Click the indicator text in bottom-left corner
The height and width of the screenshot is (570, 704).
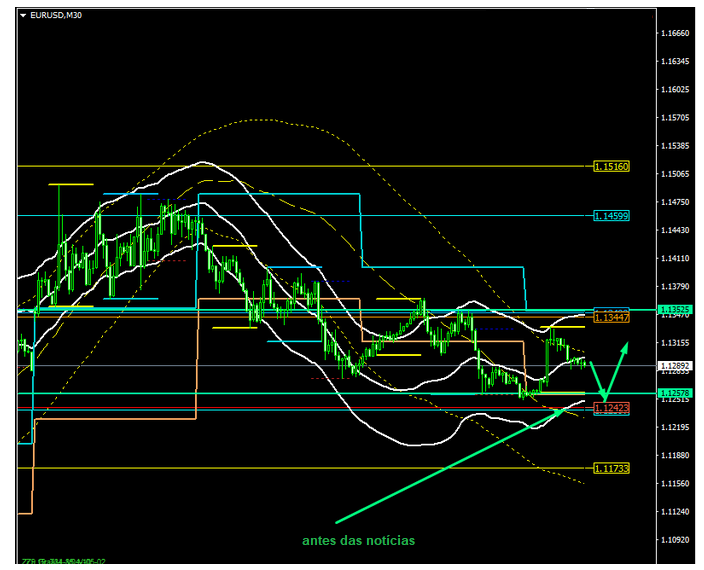tap(62, 562)
